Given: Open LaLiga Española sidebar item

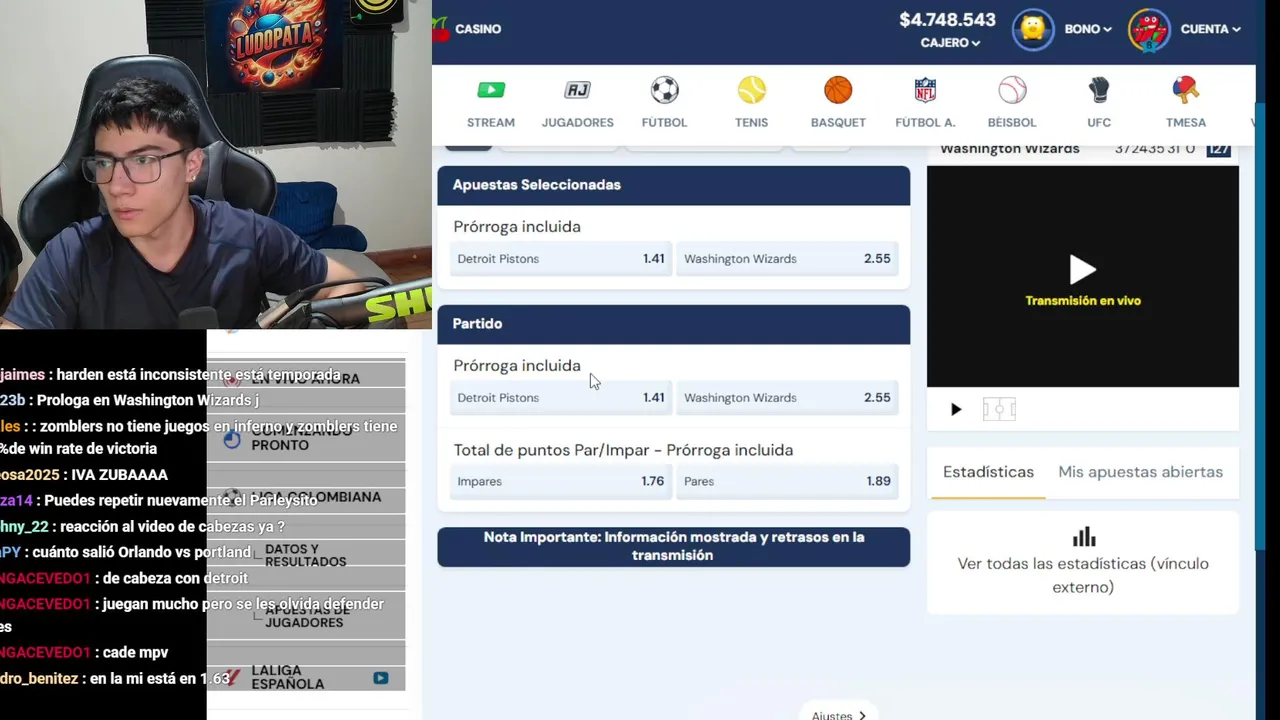Looking at the screenshot, I should (x=287, y=677).
